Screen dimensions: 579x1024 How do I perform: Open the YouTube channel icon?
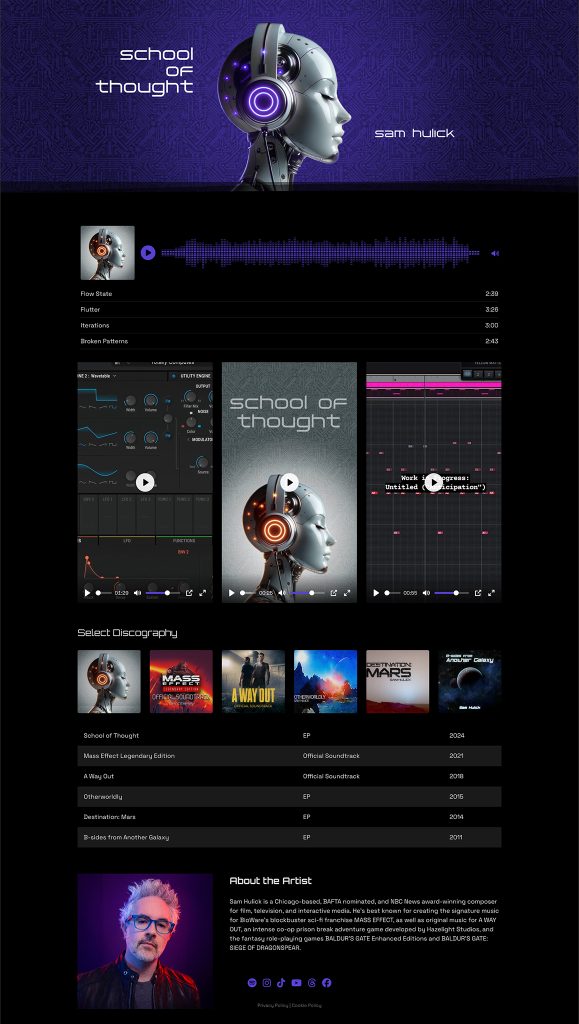(x=296, y=983)
